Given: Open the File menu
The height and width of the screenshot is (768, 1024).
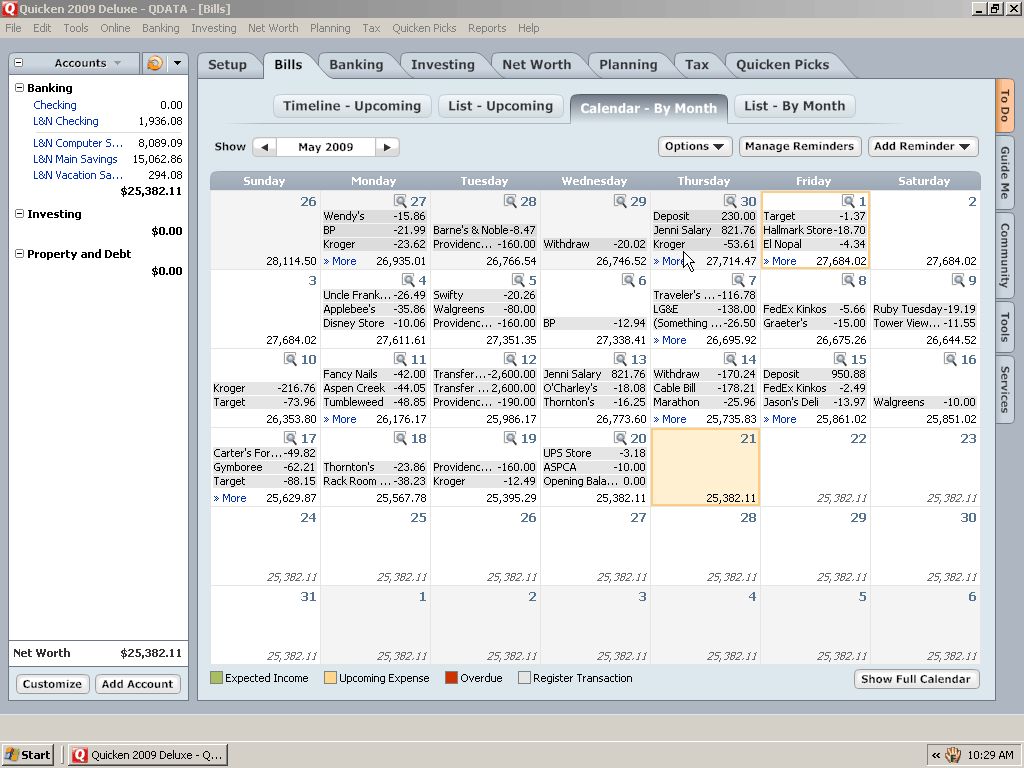Looking at the screenshot, I should 13,28.
